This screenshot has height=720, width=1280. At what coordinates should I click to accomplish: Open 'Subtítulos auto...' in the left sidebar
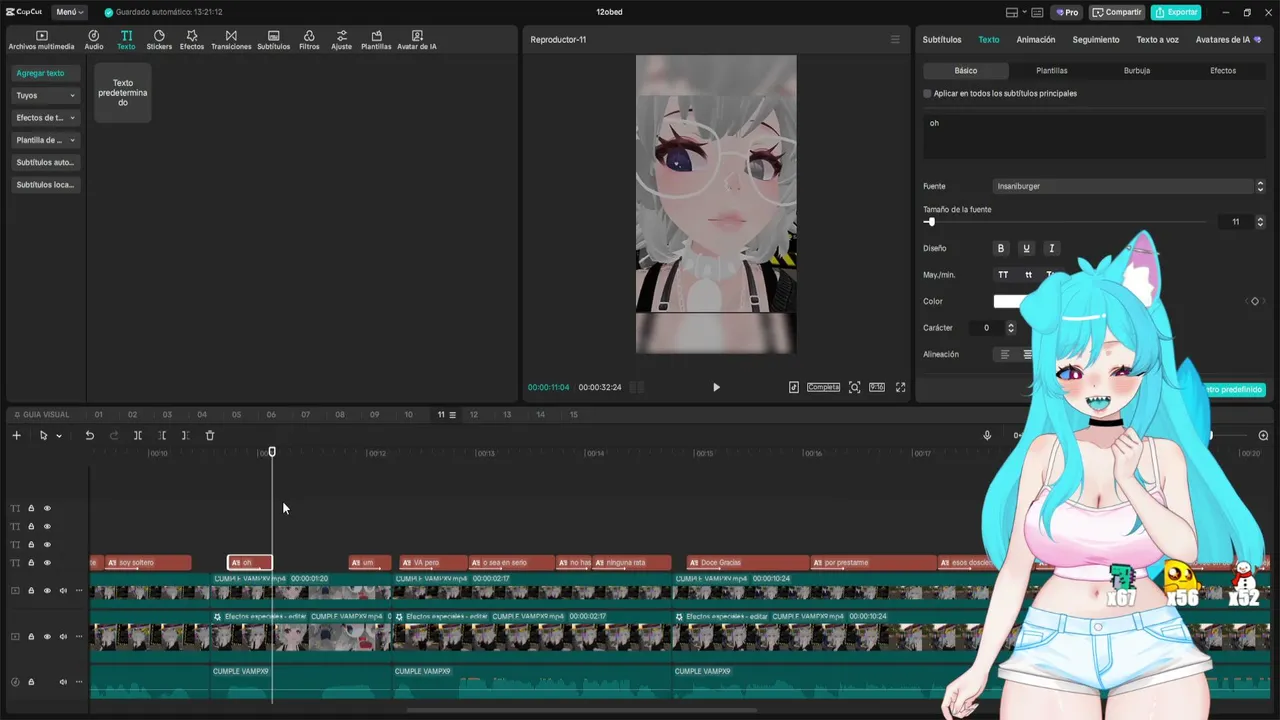coord(46,162)
